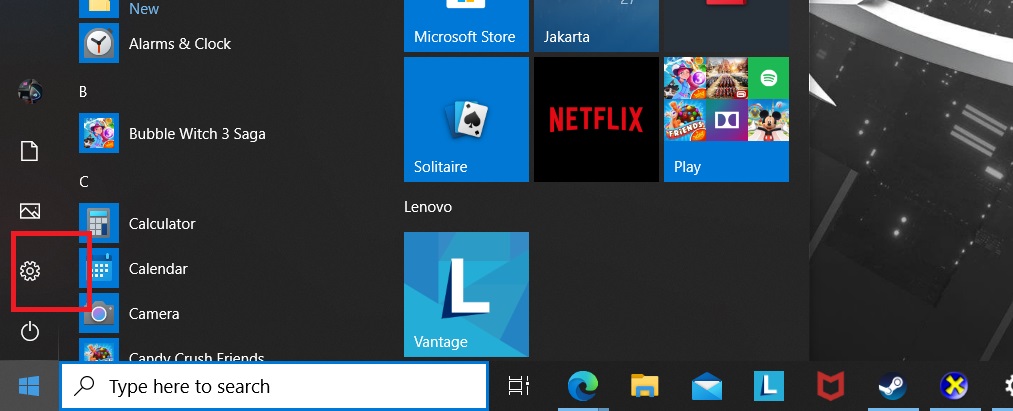Click the Play folder label

tap(687, 167)
